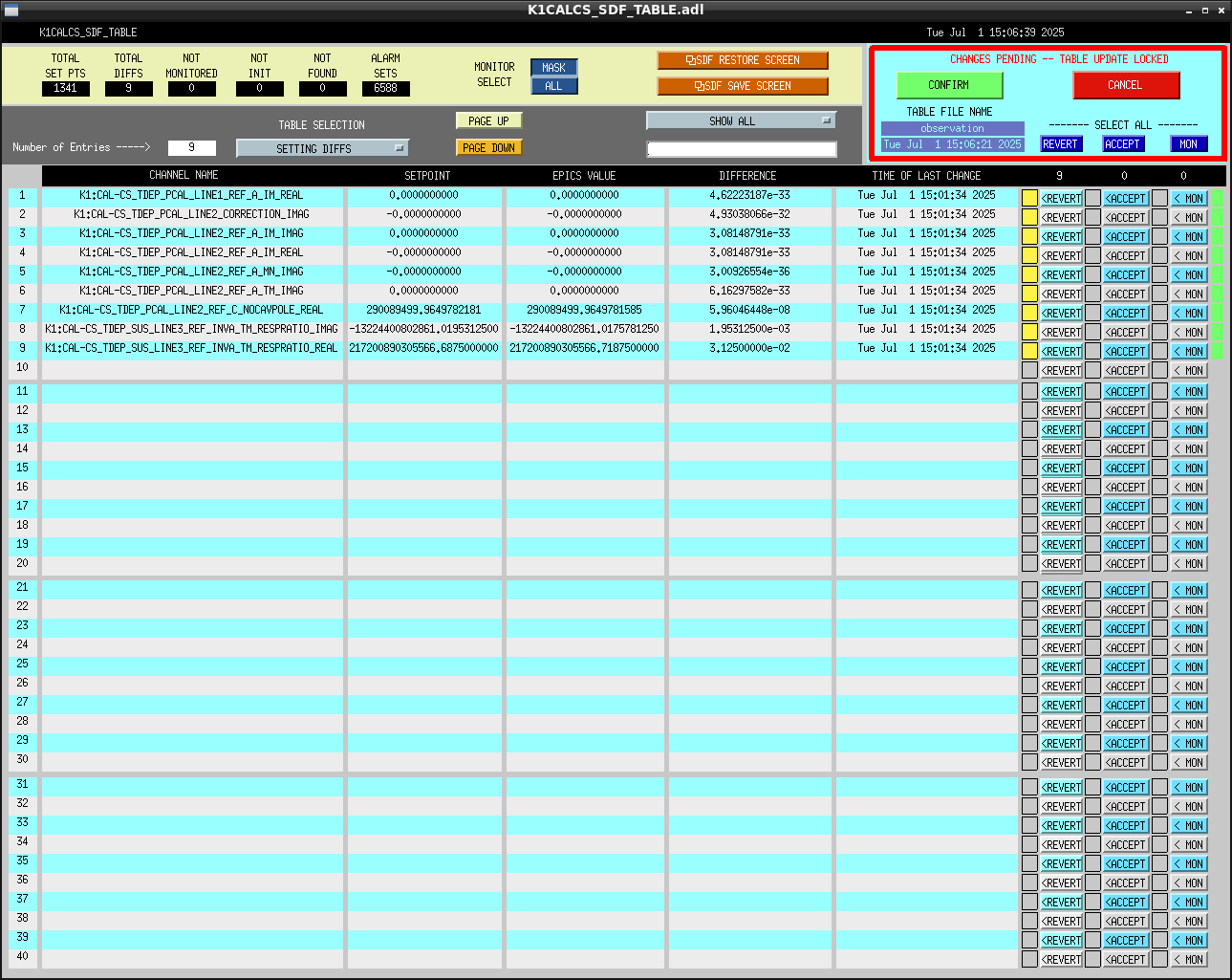Click EPICS value 290089499.9649781585
1232x980 pixels.
tap(584, 310)
